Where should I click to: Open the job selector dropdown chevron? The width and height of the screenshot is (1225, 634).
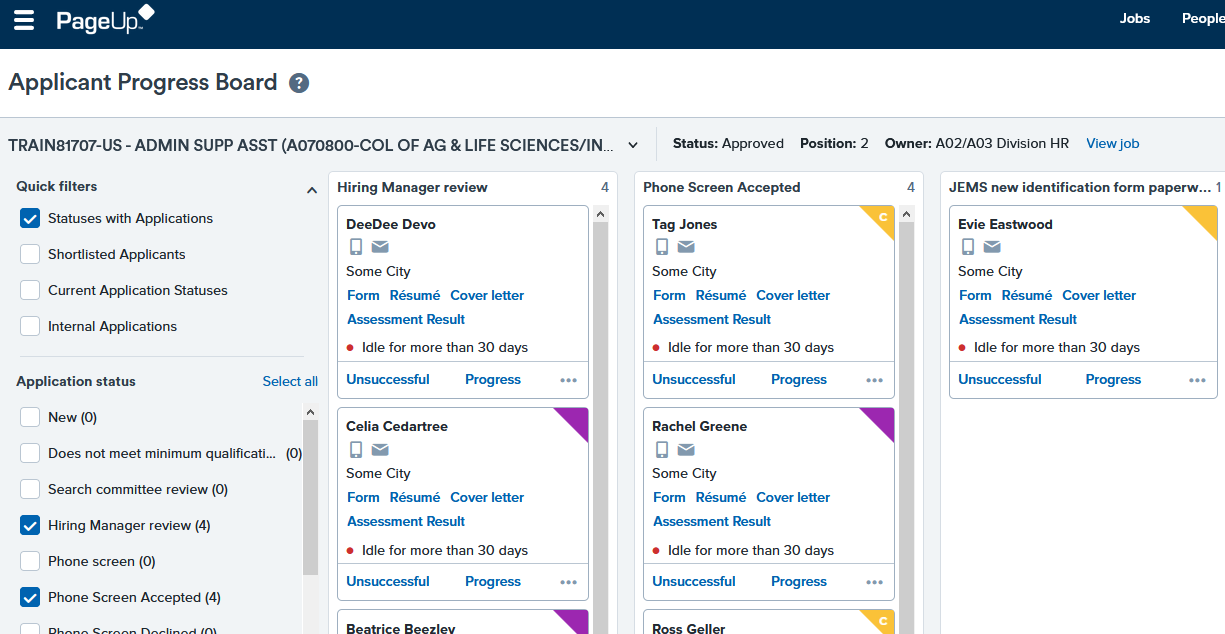(633, 145)
